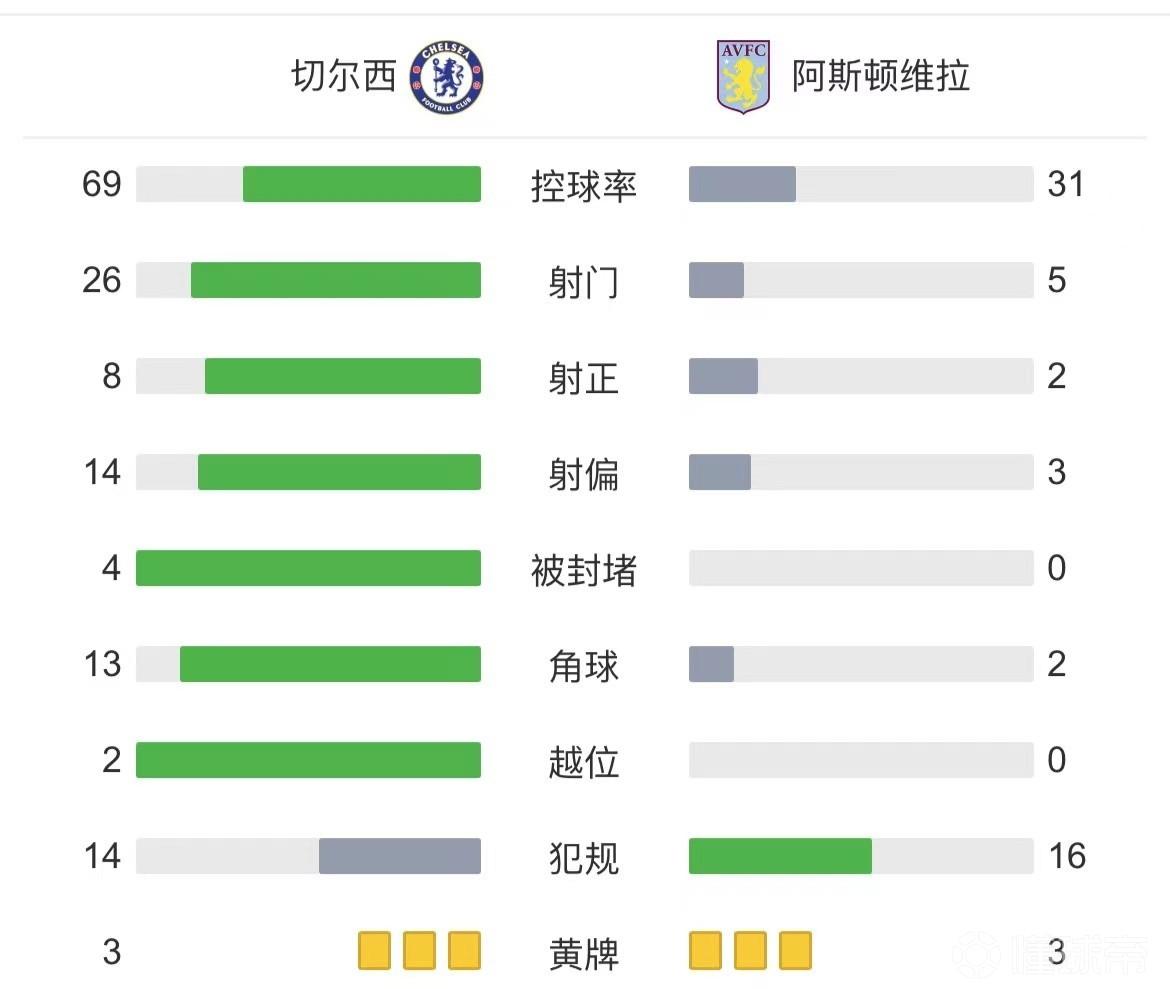The height and width of the screenshot is (989, 1170).
Task: Click the 角球 corner kicks label
Action: (584, 666)
